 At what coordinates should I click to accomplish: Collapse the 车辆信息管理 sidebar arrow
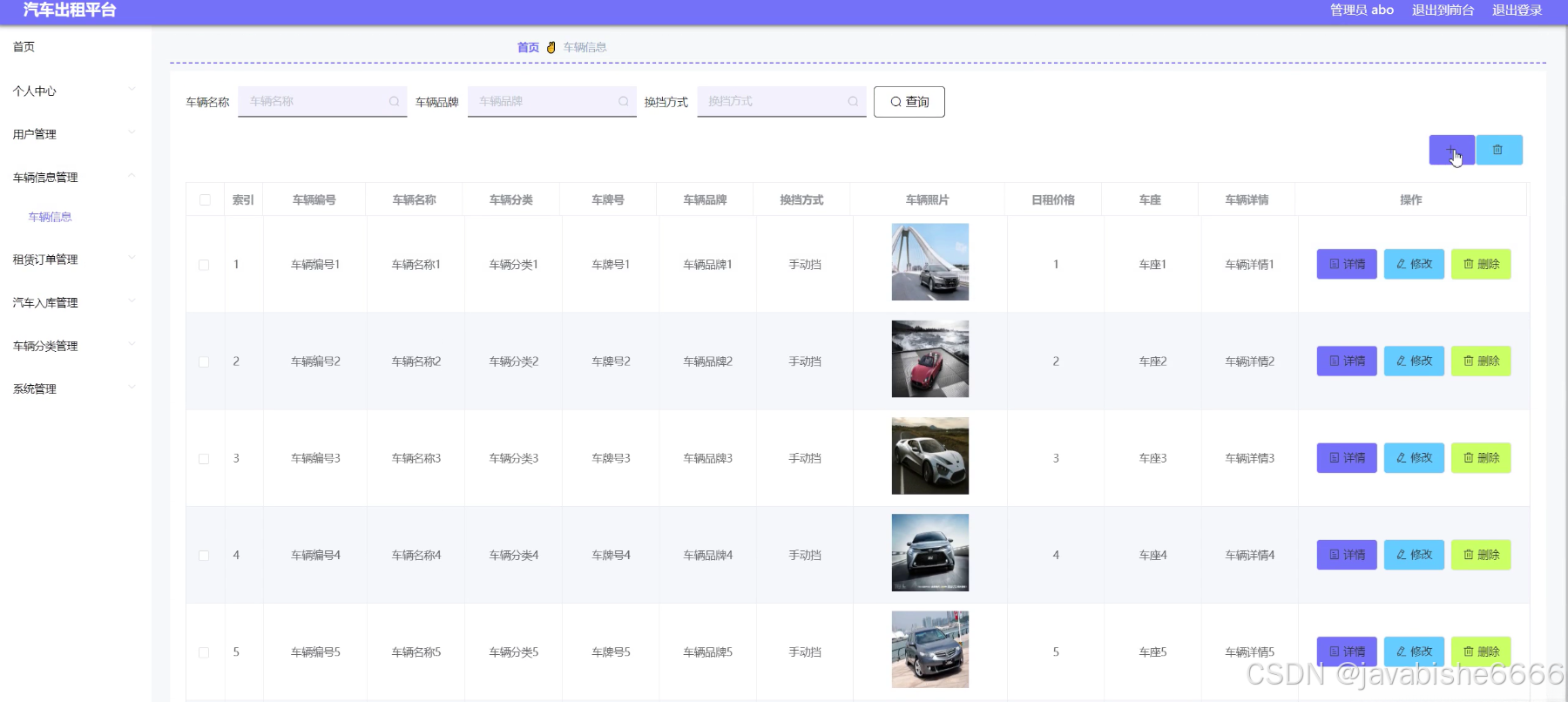[x=132, y=175]
